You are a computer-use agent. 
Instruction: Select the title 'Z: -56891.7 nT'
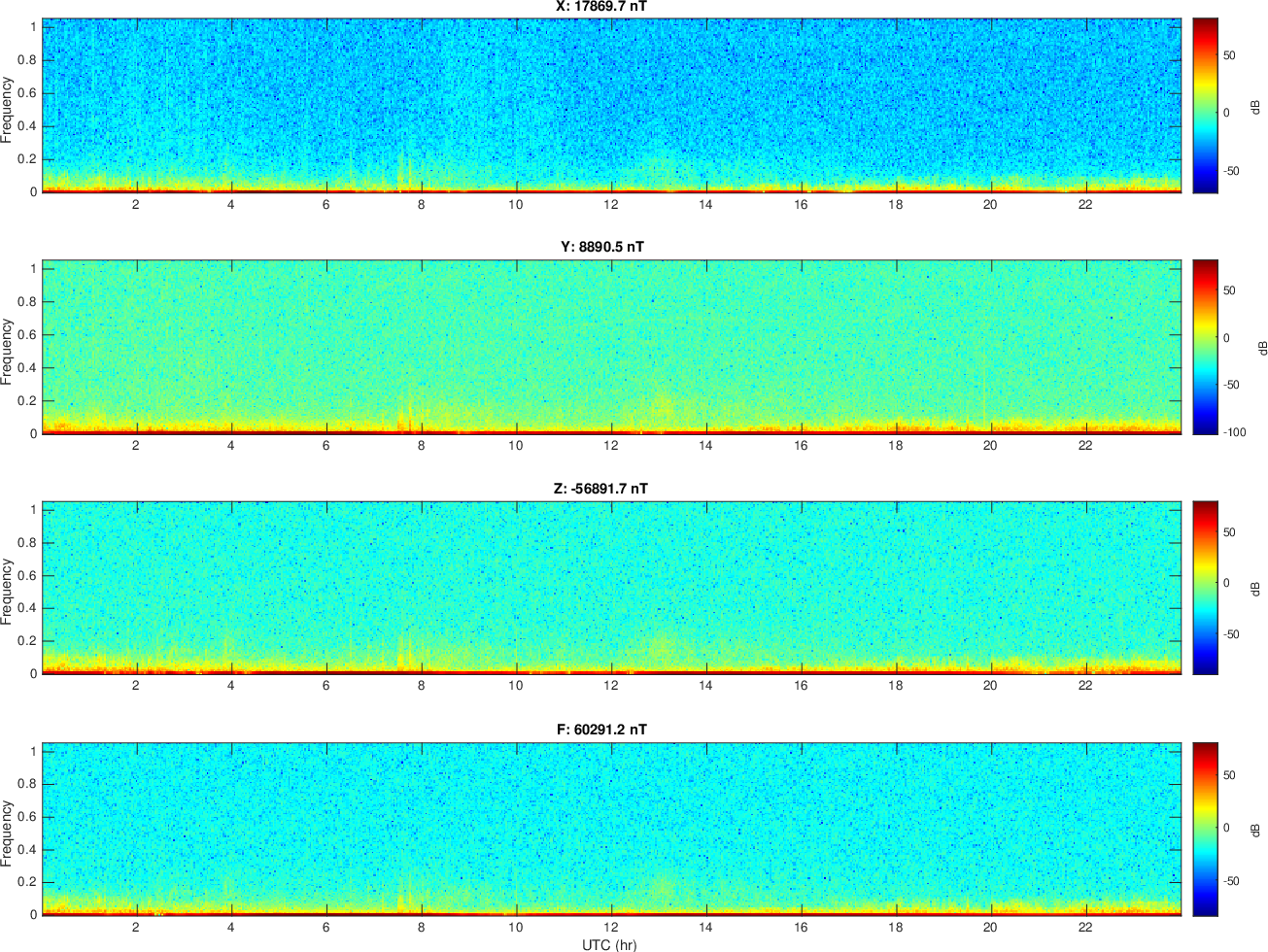tap(600, 489)
